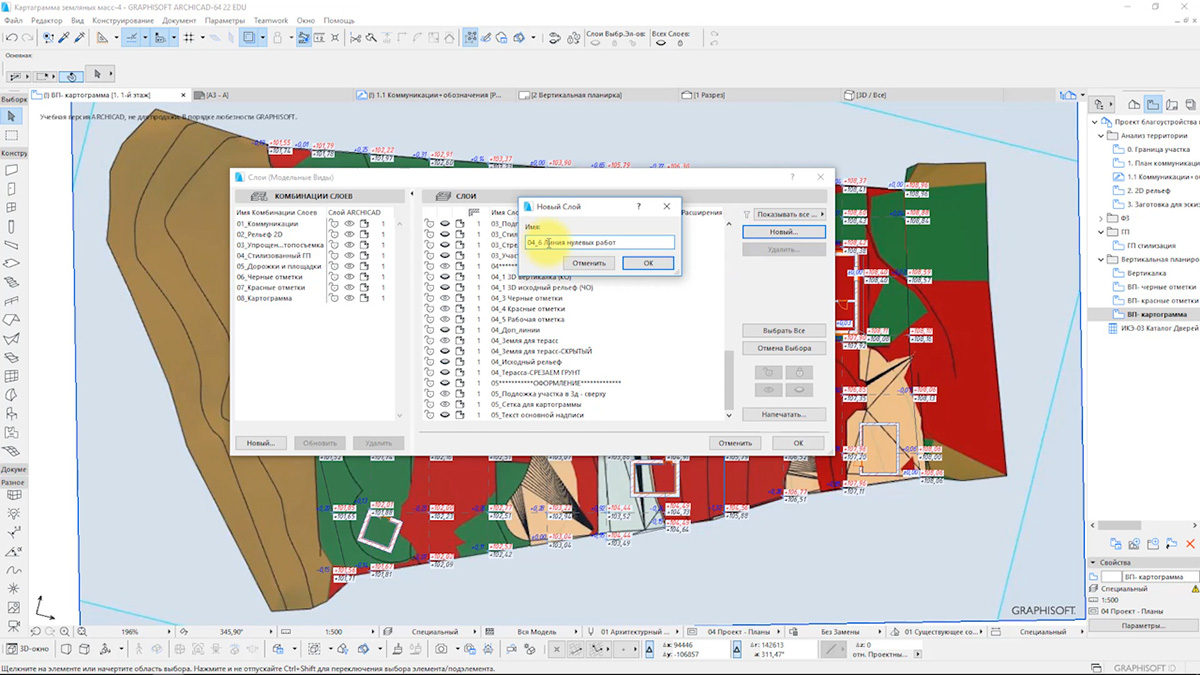Viewport: 1200px width, 675px height.
Task: Click the Undo arrow in the toolbar
Action: [11, 38]
